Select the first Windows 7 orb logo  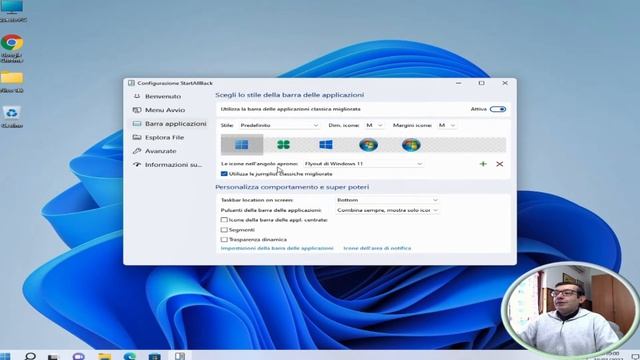368,144
